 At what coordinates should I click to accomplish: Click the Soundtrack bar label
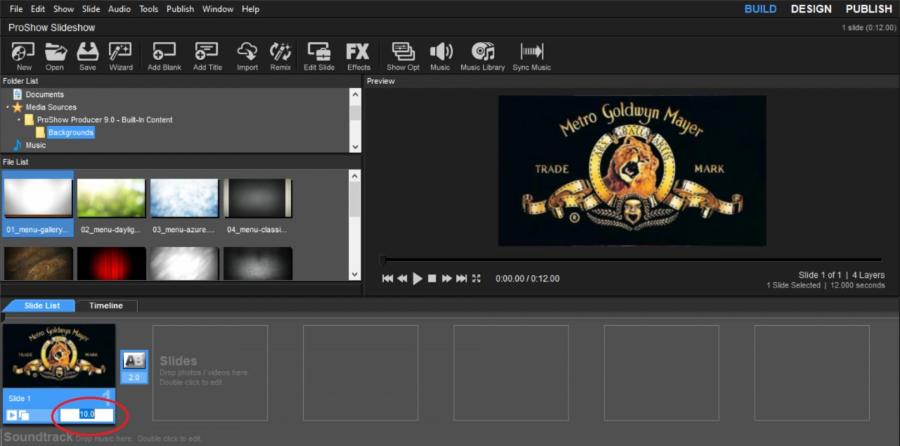coord(38,437)
